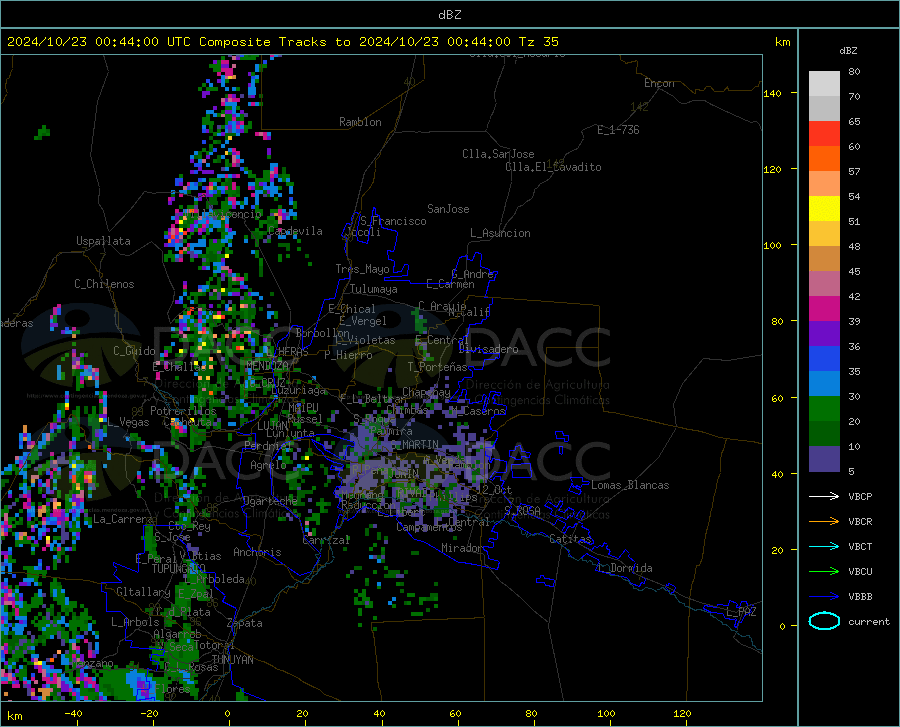Click the Uspallata map label
Screen dimensions: 900x727
[103, 241]
